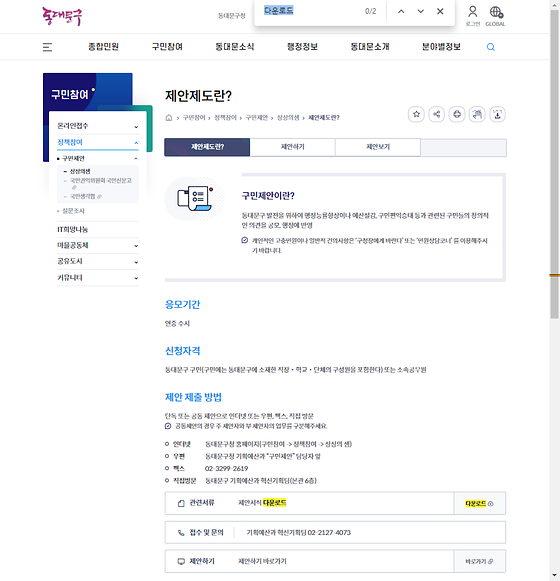Screen dimensions: 560x581
Task: Open IT희망나눔 in the sidebar
Action: tap(73, 229)
